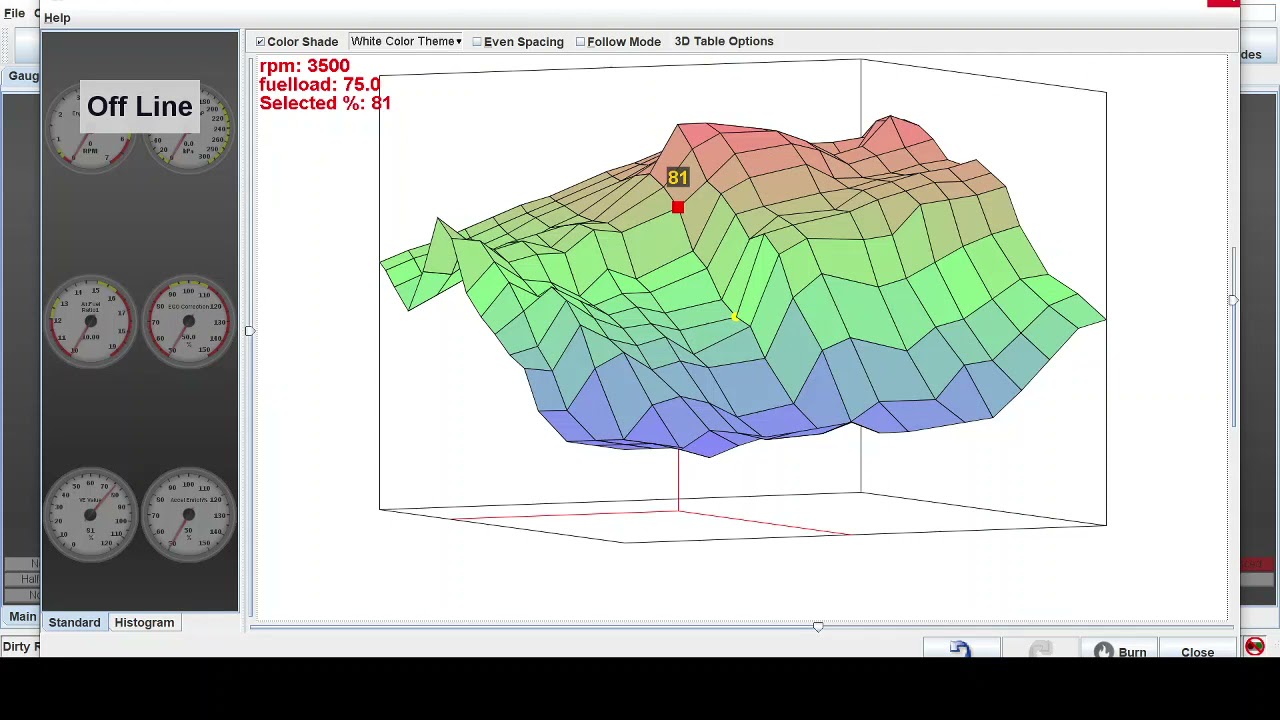Click the Off Line status label
Viewport: 1280px width, 720px height.
(139, 106)
